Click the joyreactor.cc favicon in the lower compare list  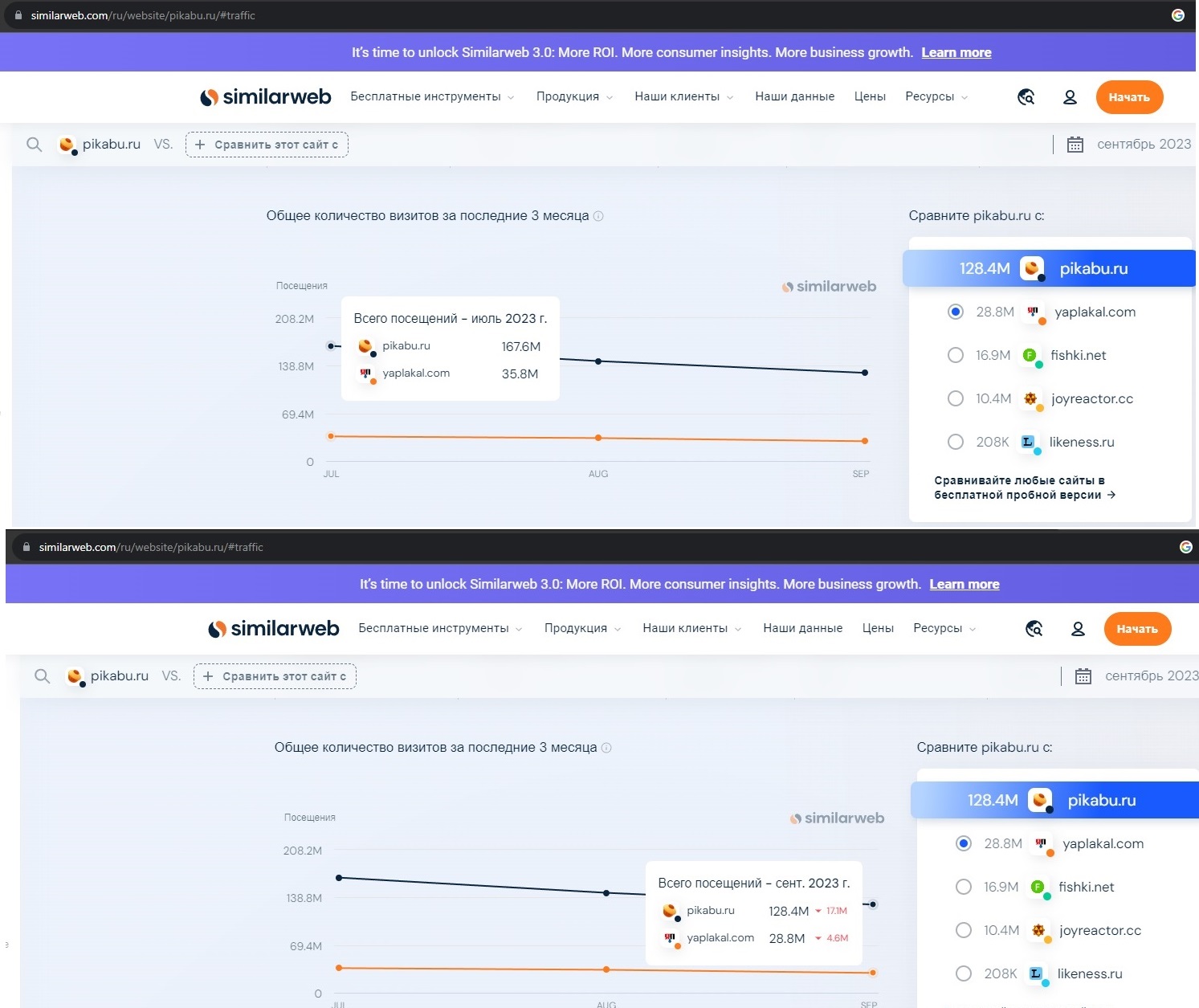click(x=1039, y=931)
